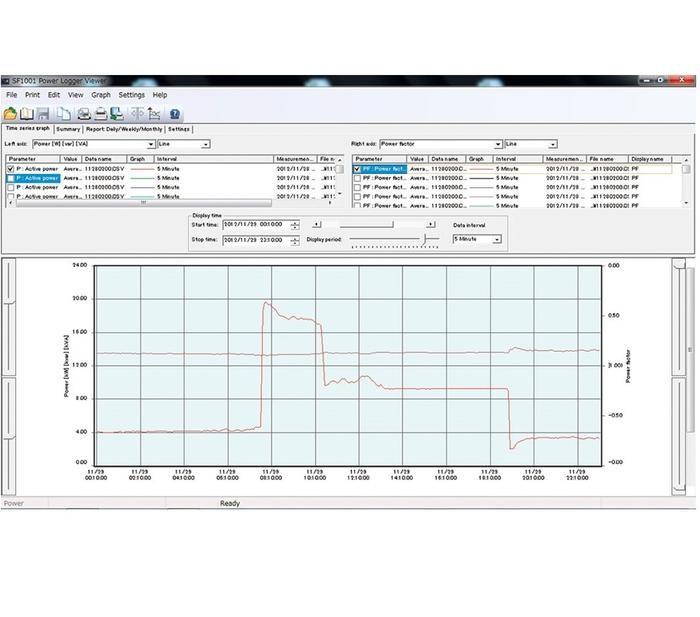
Task: Click the print toolbar icon
Action: [x=84, y=114]
